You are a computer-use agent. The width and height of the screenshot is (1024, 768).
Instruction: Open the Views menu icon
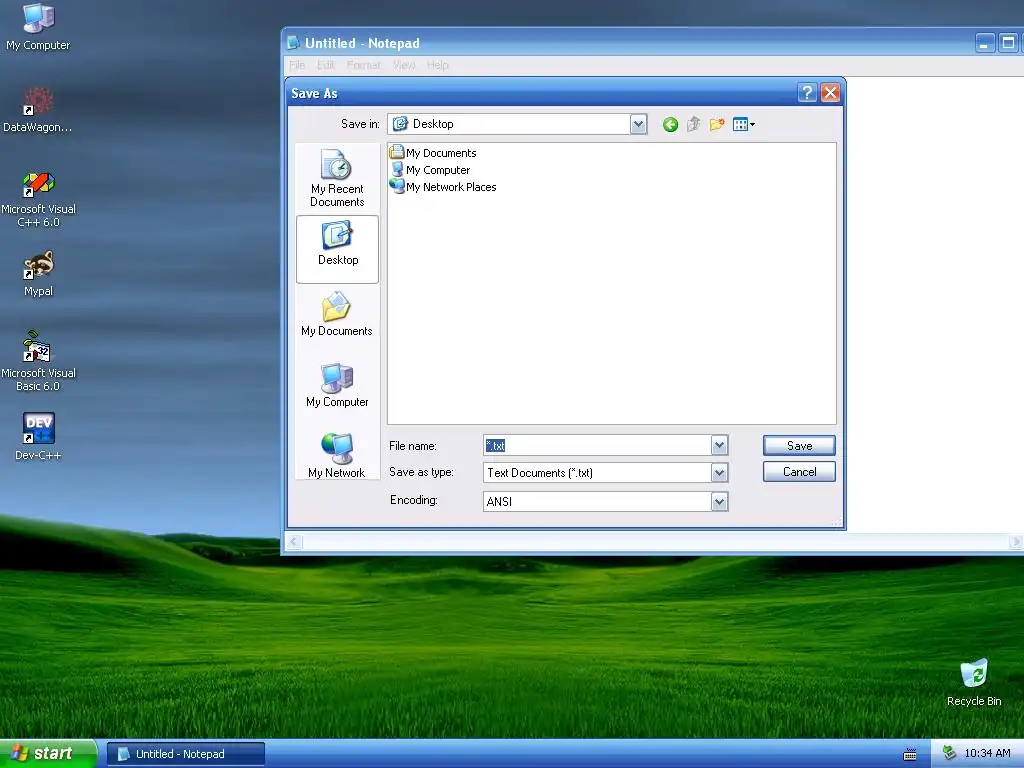point(743,124)
